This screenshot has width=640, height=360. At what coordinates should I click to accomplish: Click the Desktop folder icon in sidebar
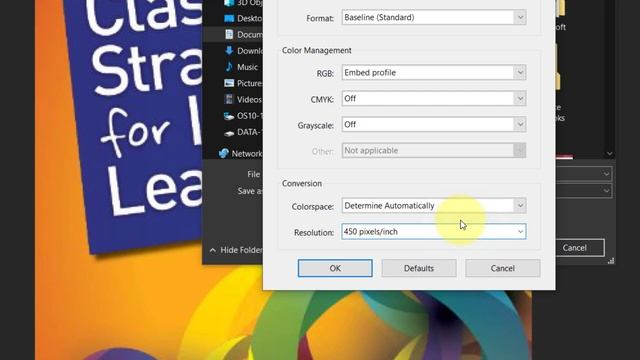tap(229, 18)
